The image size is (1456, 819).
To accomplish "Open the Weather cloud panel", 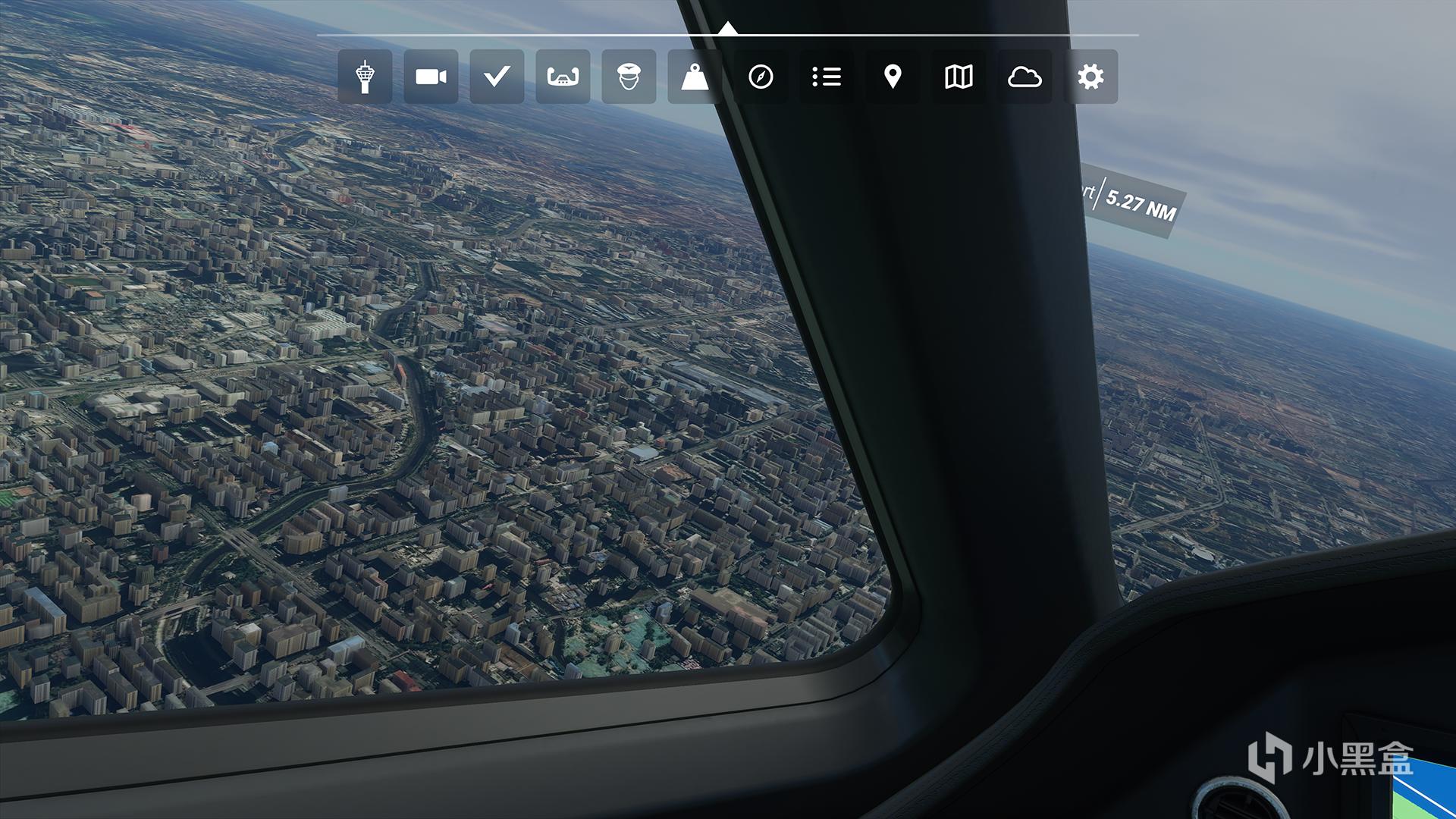I will (x=1025, y=77).
